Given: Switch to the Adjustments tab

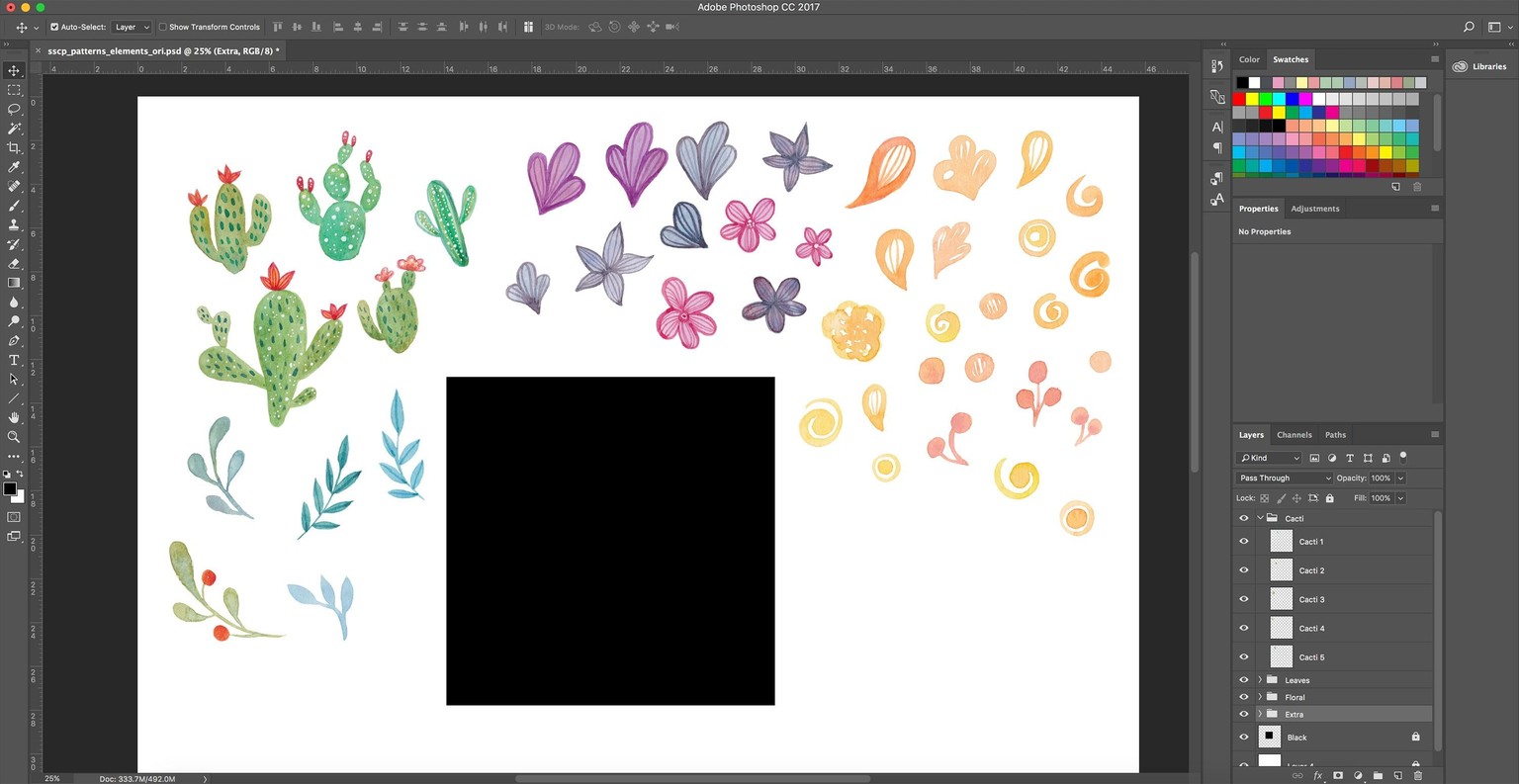Looking at the screenshot, I should (x=1314, y=209).
